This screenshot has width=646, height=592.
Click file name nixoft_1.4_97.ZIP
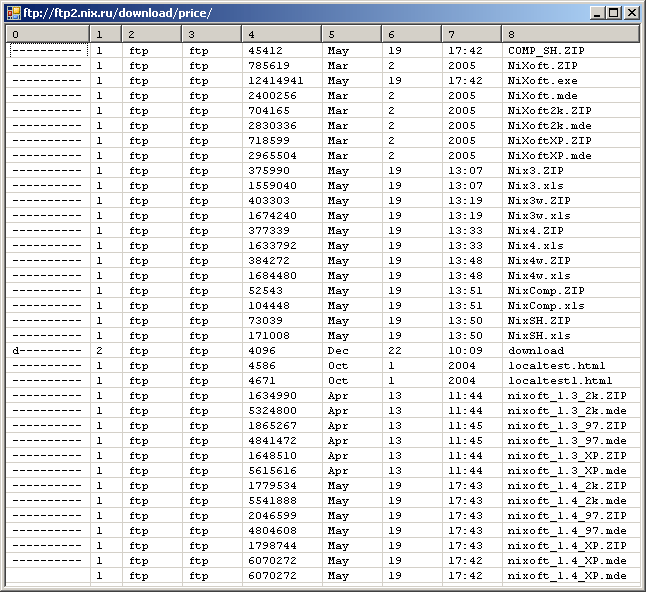click(567, 516)
